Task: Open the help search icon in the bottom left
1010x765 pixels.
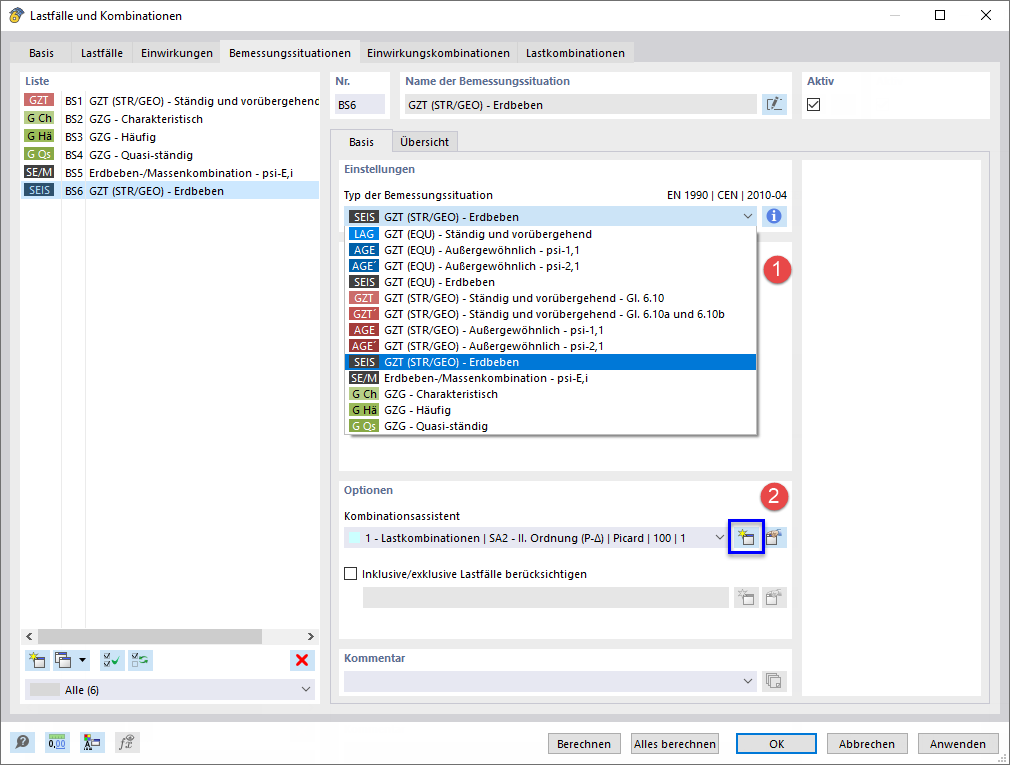Action: coord(23,742)
